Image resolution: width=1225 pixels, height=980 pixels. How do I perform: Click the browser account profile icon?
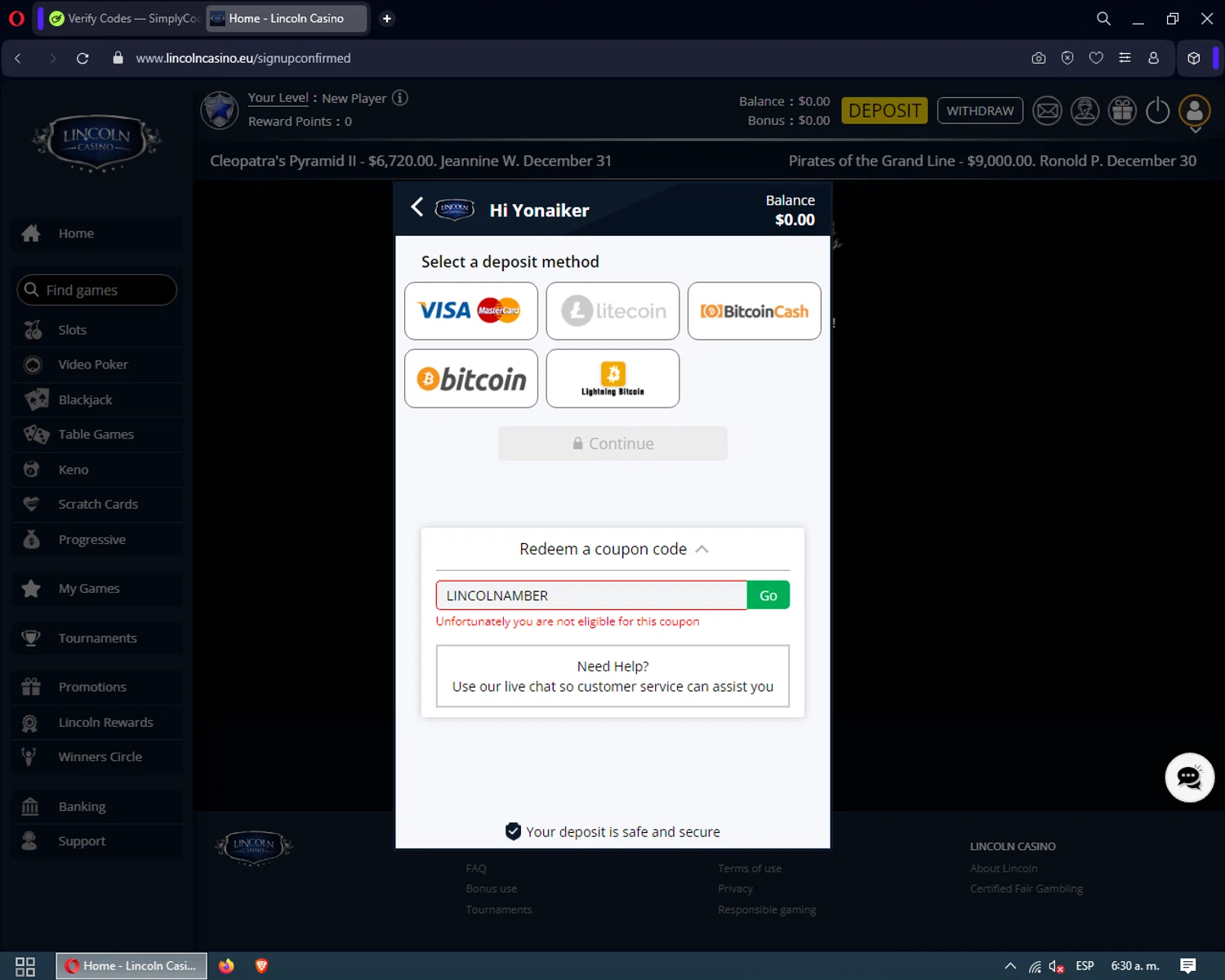pos(1153,58)
